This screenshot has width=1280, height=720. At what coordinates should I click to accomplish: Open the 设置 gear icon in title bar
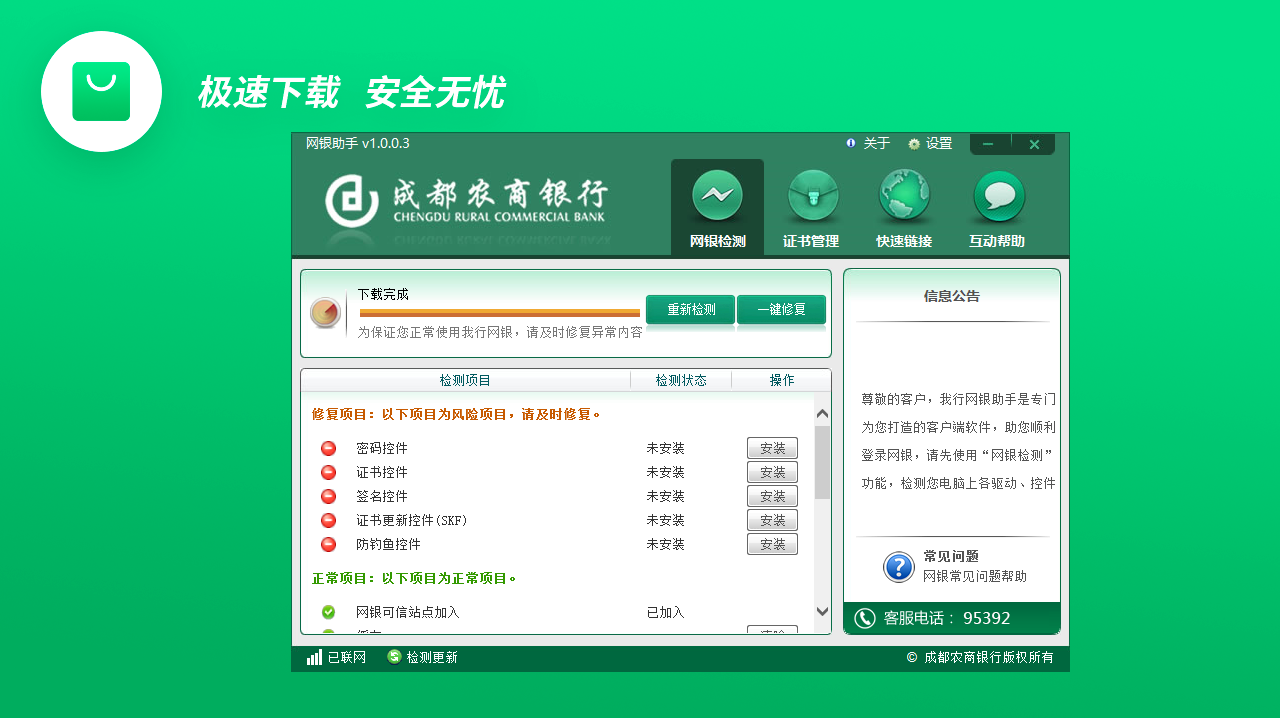(x=913, y=143)
